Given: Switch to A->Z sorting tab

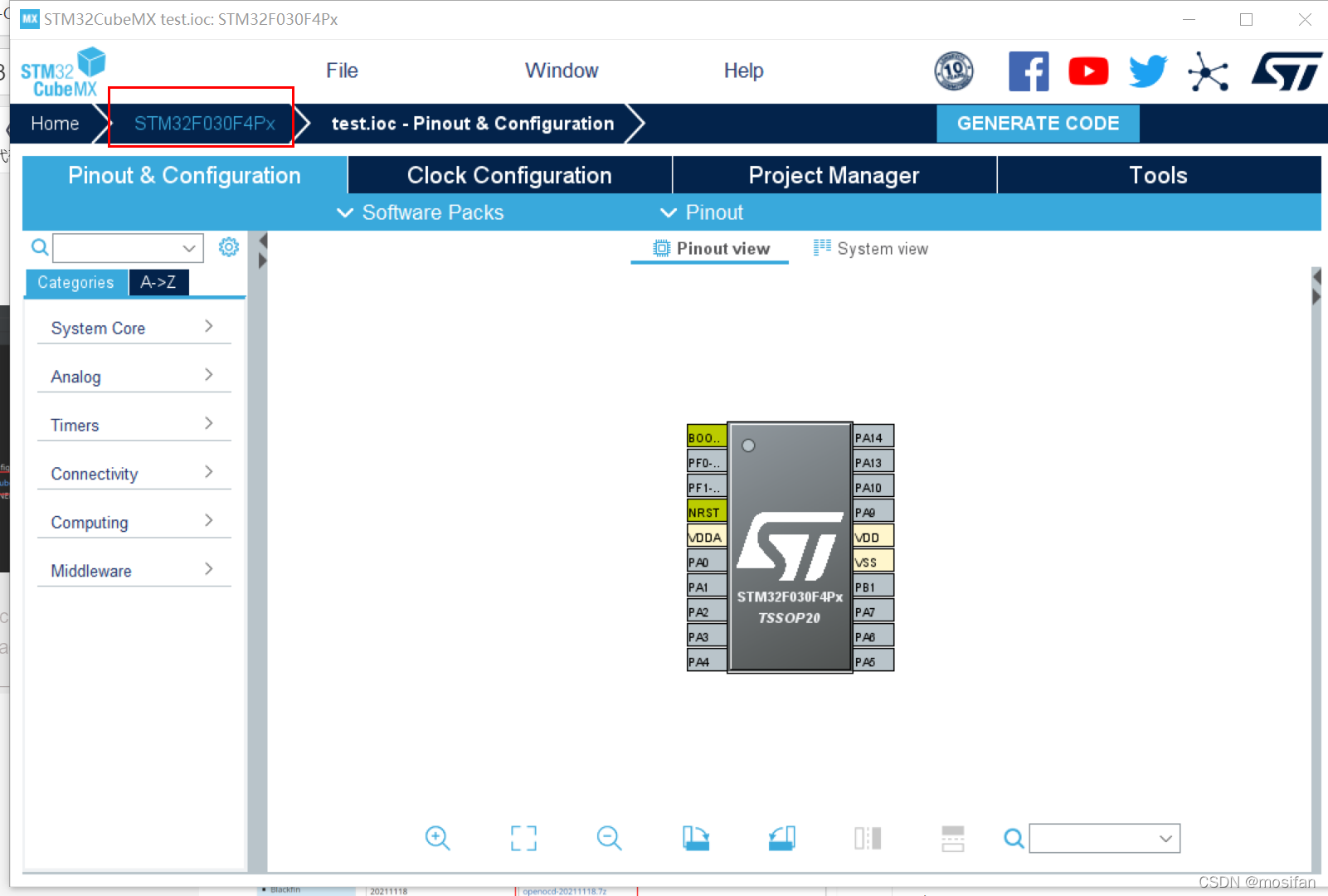Looking at the screenshot, I should 158,282.
